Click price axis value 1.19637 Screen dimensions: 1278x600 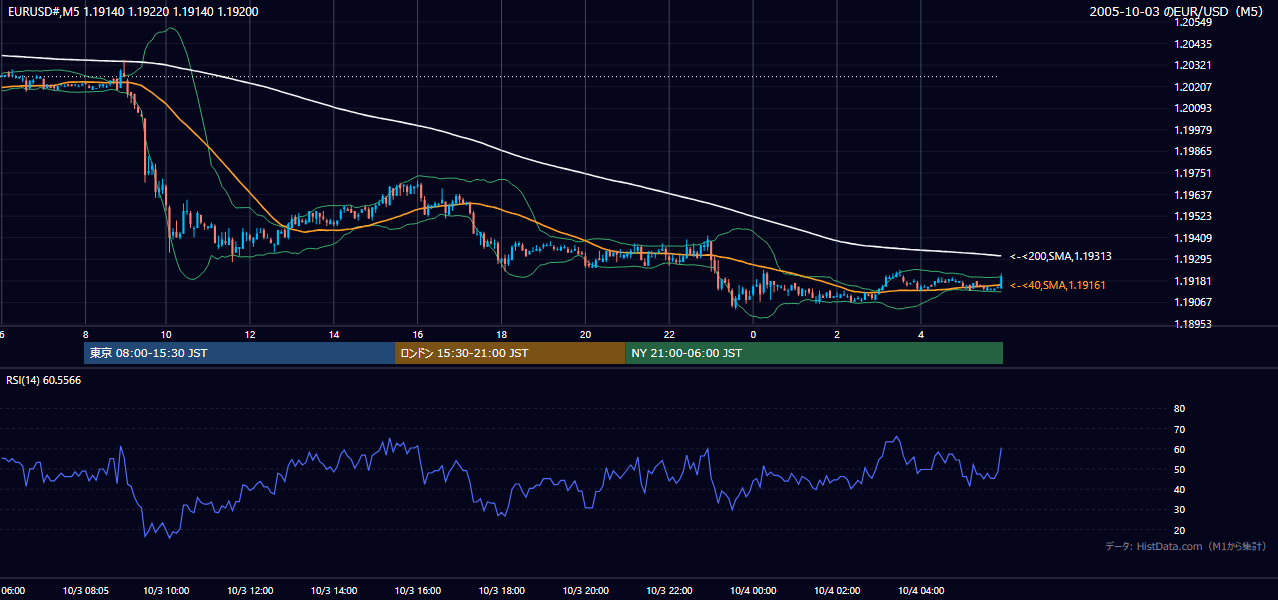(1193, 196)
